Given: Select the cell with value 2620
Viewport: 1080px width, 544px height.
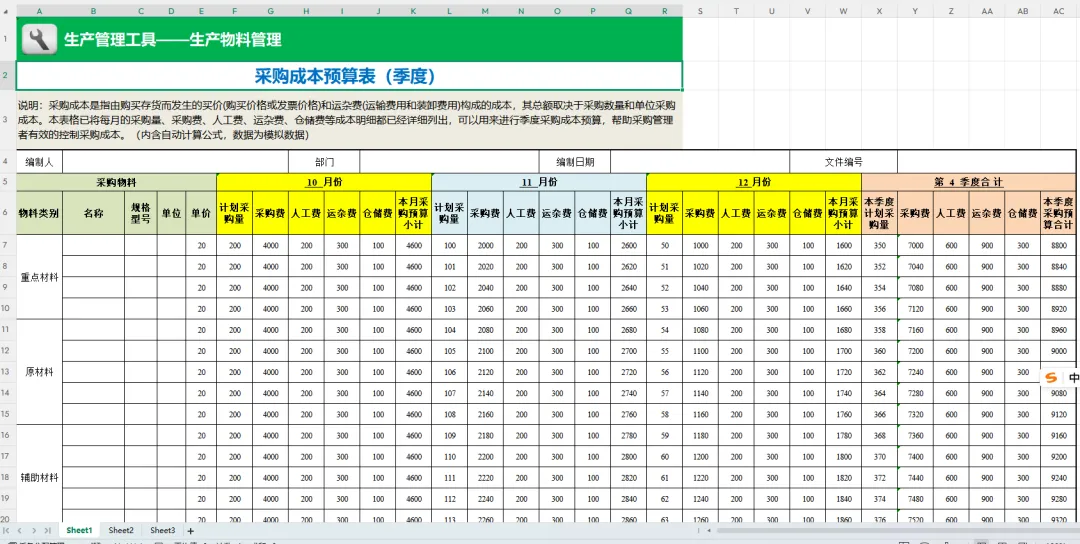Looking at the screenshot, I should tap(628, 266).
